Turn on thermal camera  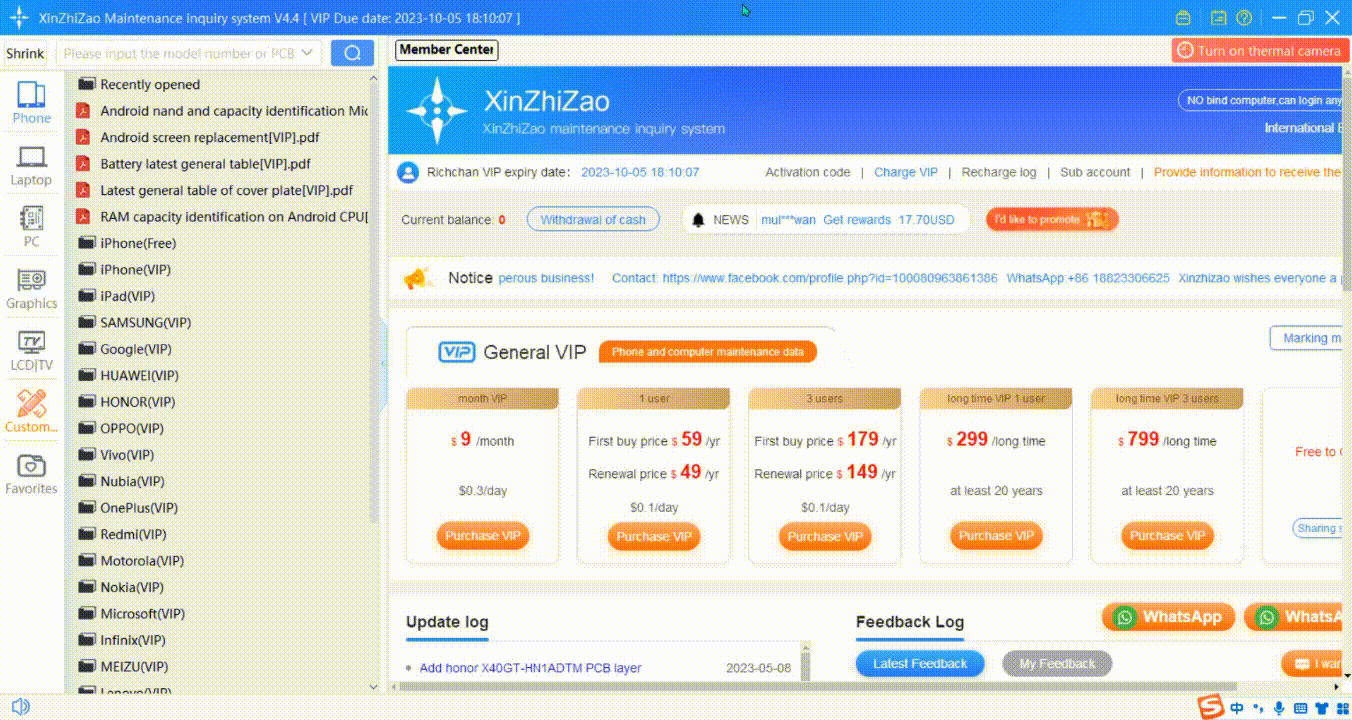(x=1258, y=50)
